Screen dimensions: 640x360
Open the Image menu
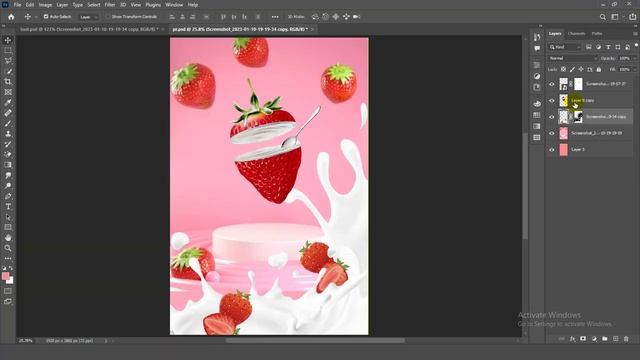click(x=45, y=5)
